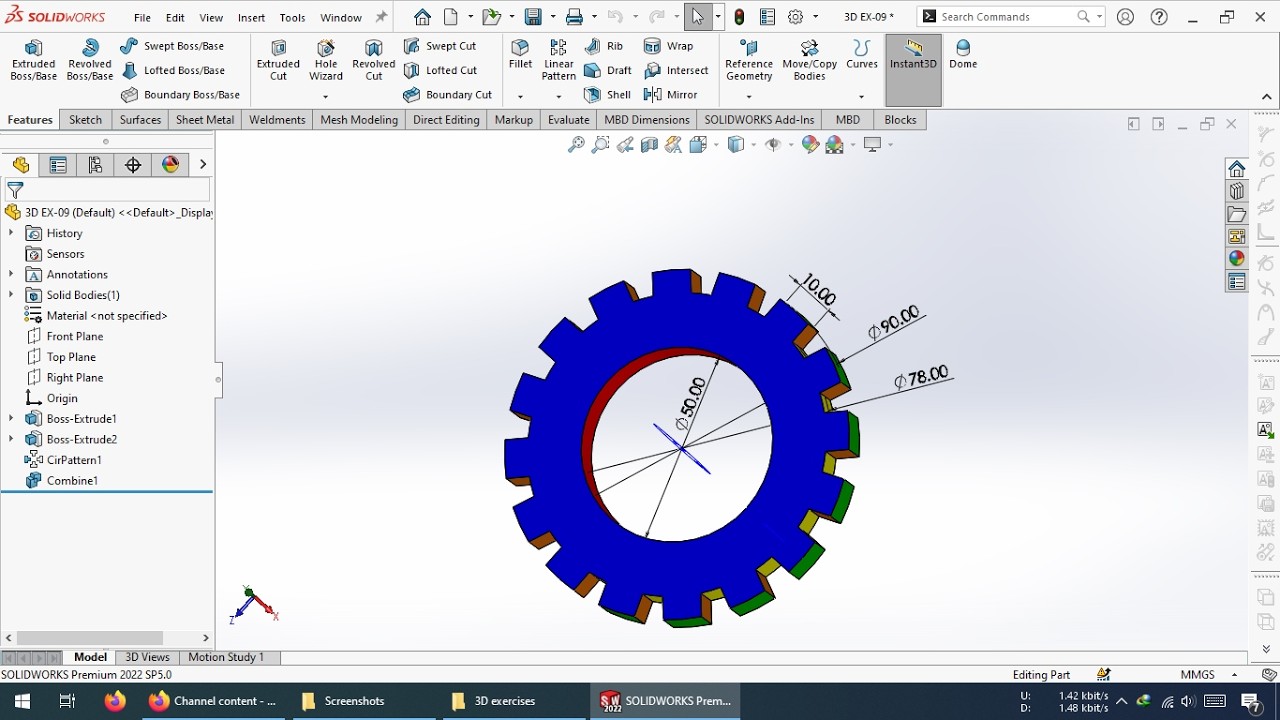Click the Wrap feature tool

(x=669, y=46)
